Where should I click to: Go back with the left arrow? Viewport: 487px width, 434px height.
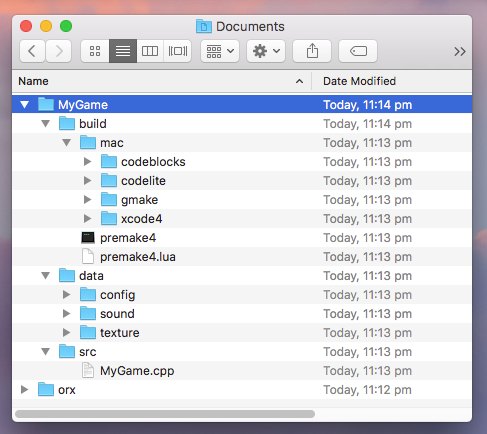pyautogui.click(x=32, y=51)
